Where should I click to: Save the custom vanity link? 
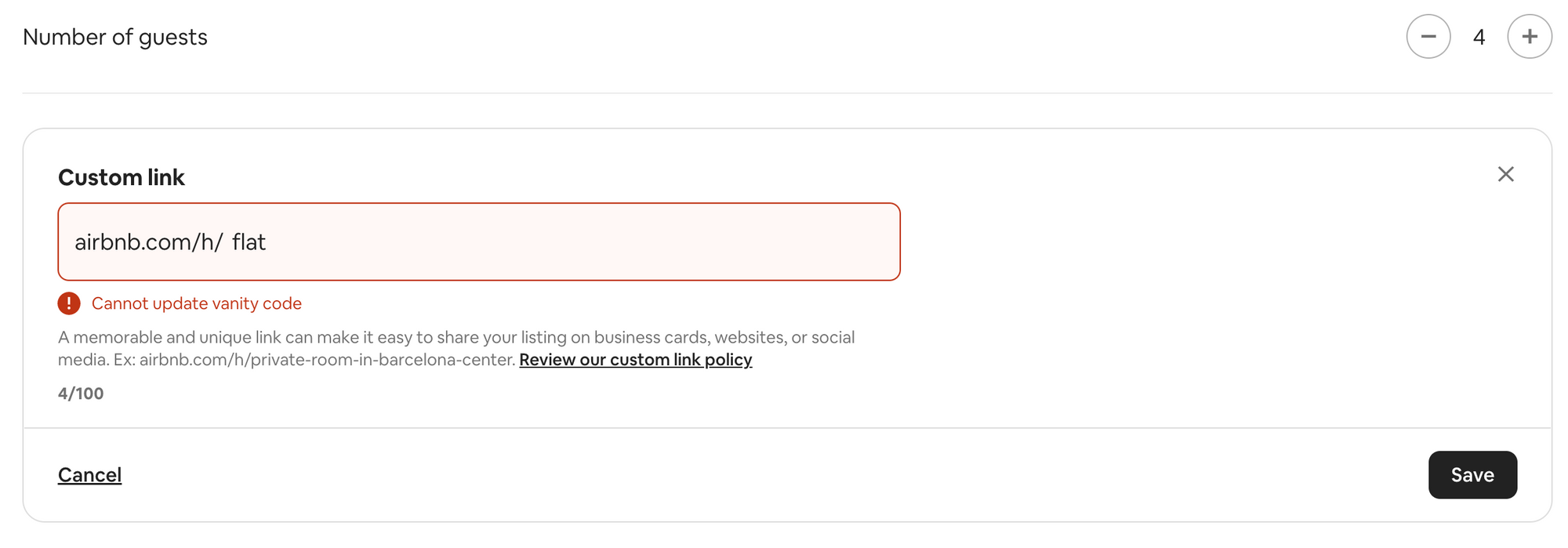click(x=1472, y=474)
